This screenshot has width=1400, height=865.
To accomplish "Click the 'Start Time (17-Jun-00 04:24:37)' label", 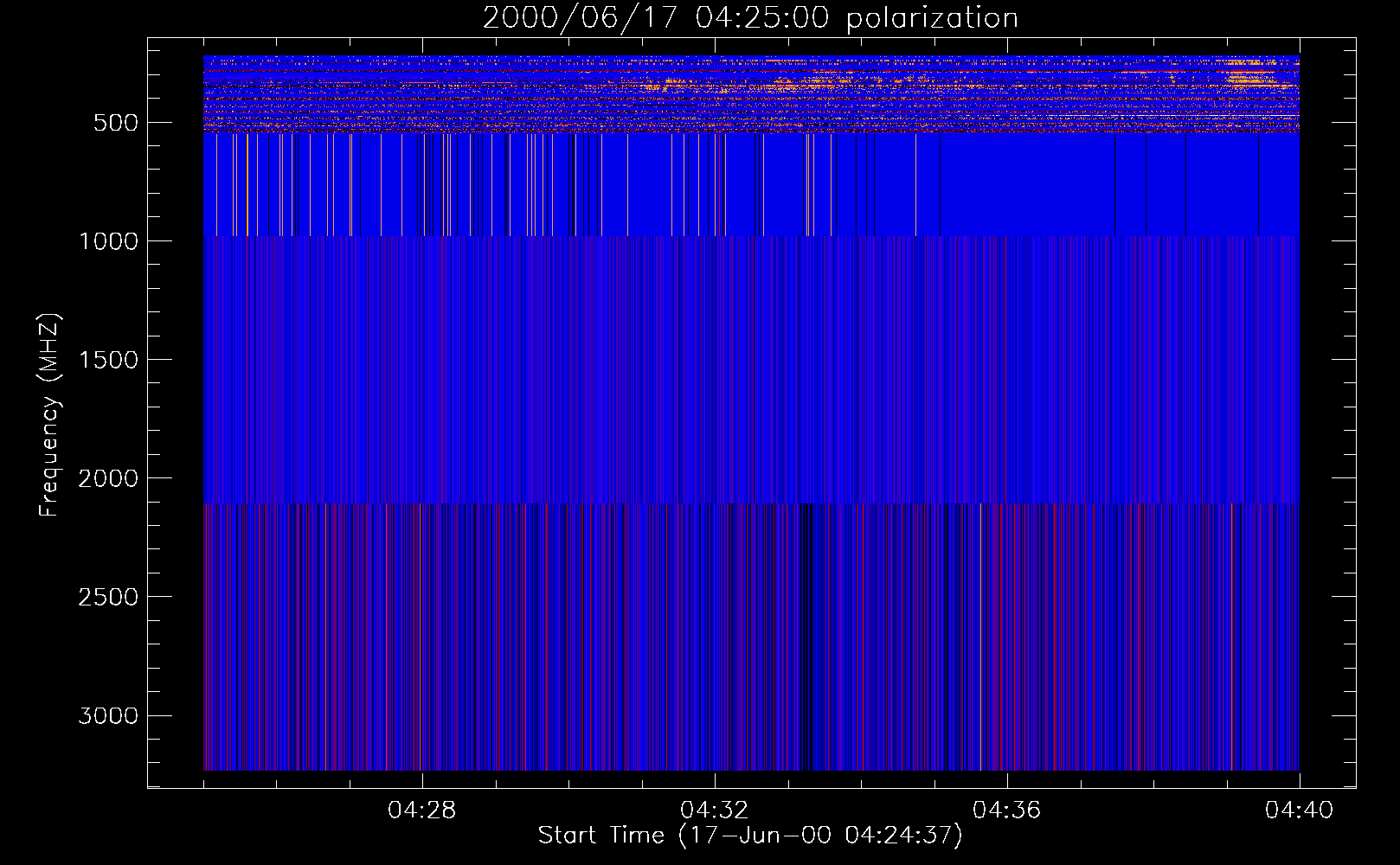I will tap(750, 836).
